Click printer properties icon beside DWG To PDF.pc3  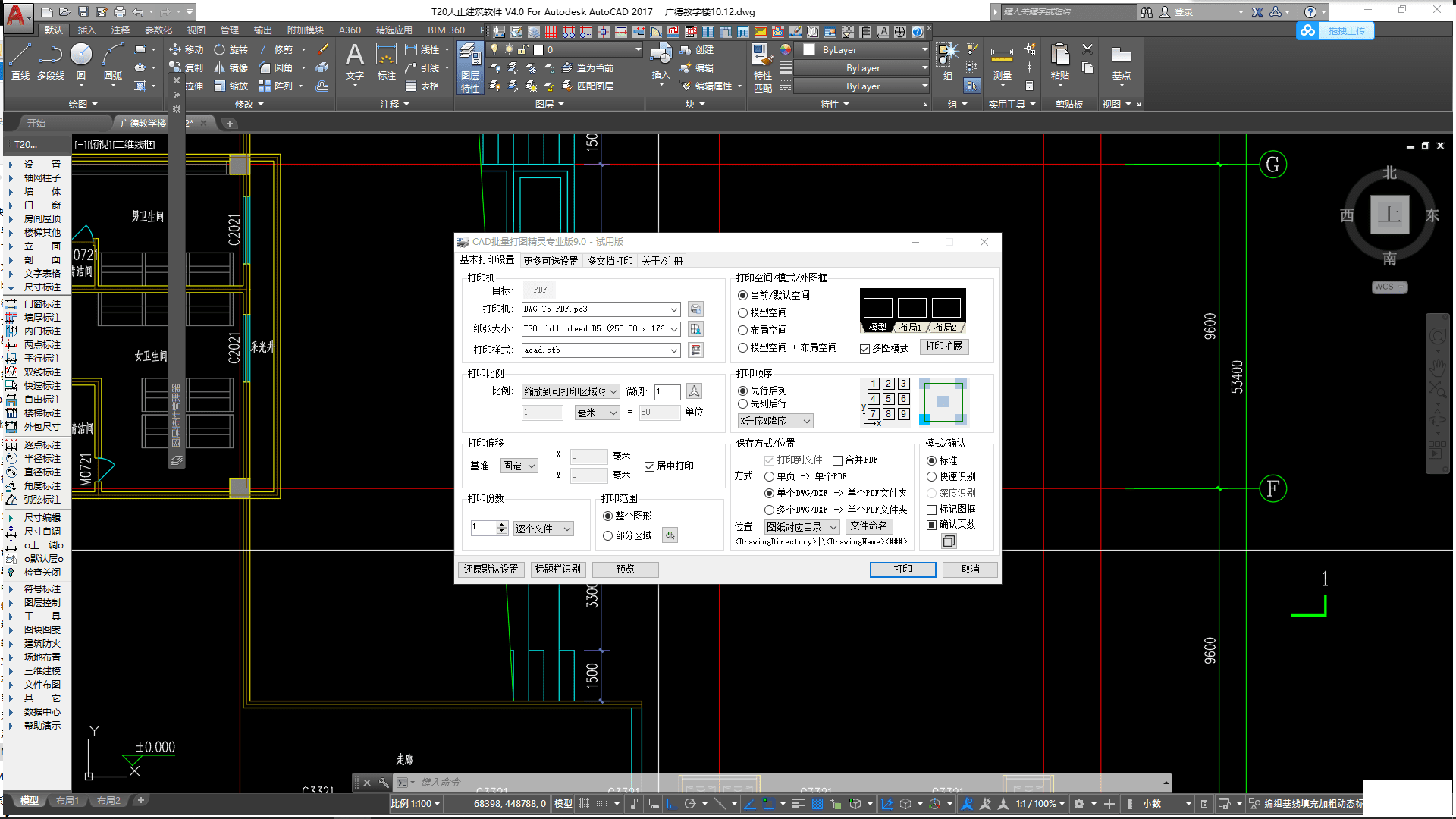[x=695, y=309]
